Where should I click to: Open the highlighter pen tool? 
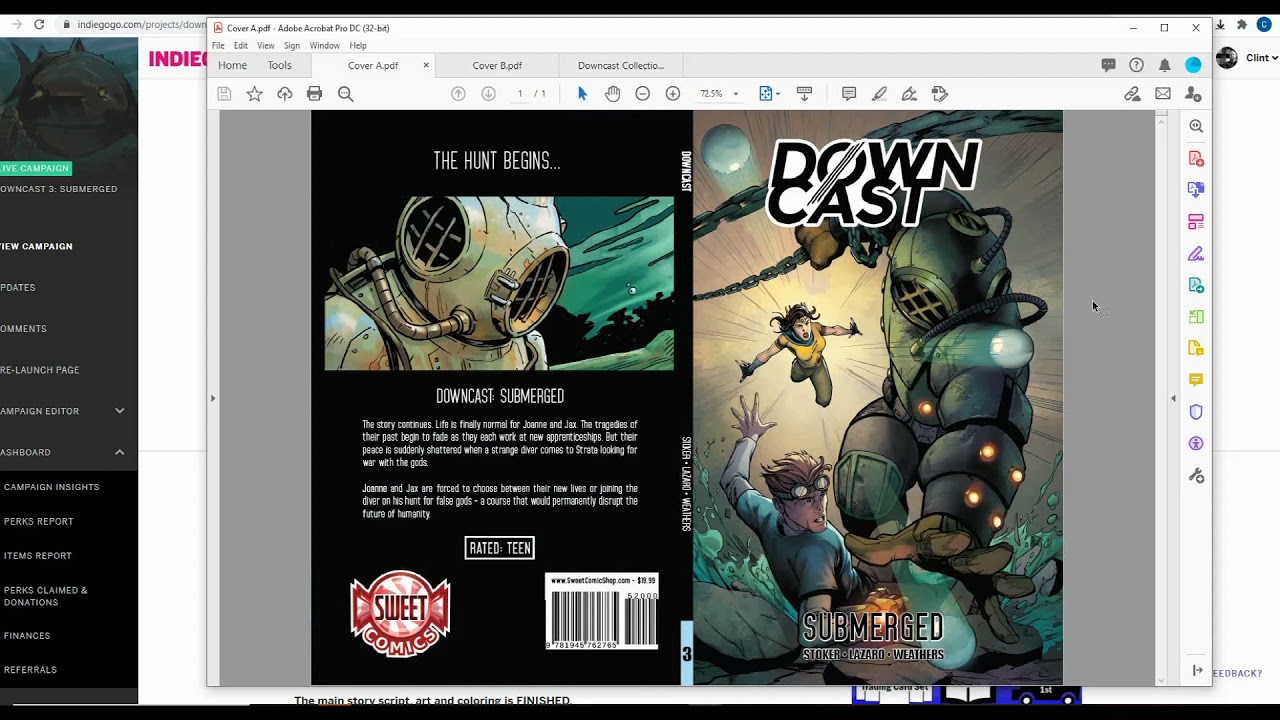pos(879,94)
